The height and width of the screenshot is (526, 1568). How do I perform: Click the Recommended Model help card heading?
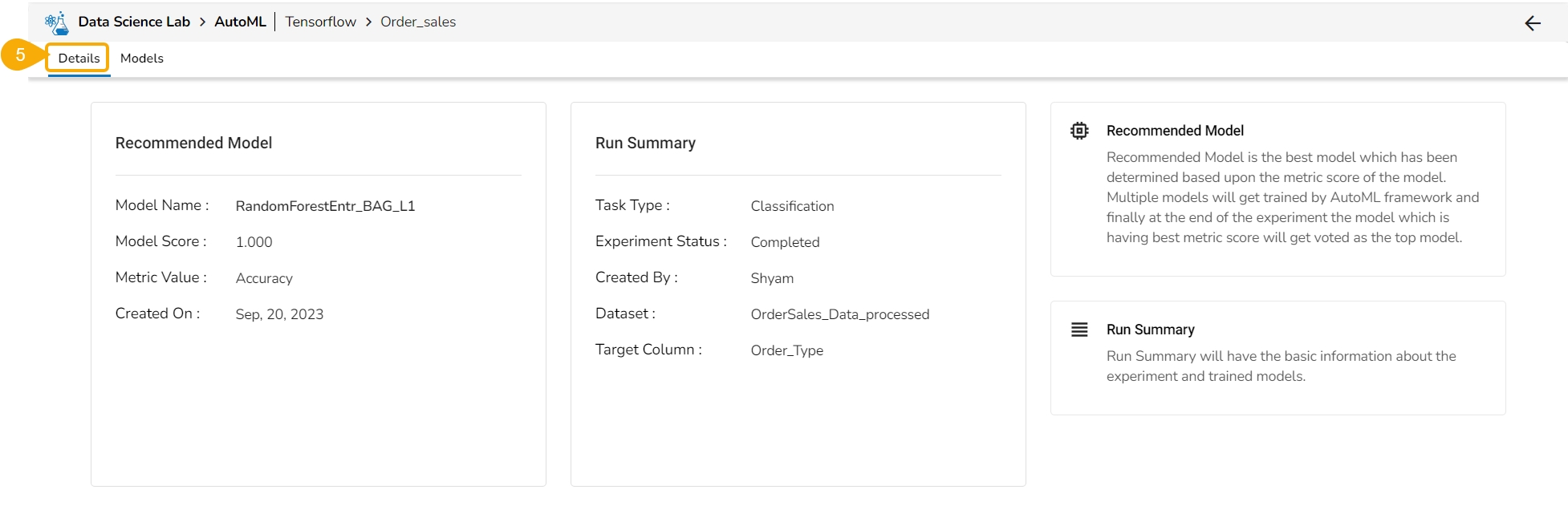[x=1175, y=131]
